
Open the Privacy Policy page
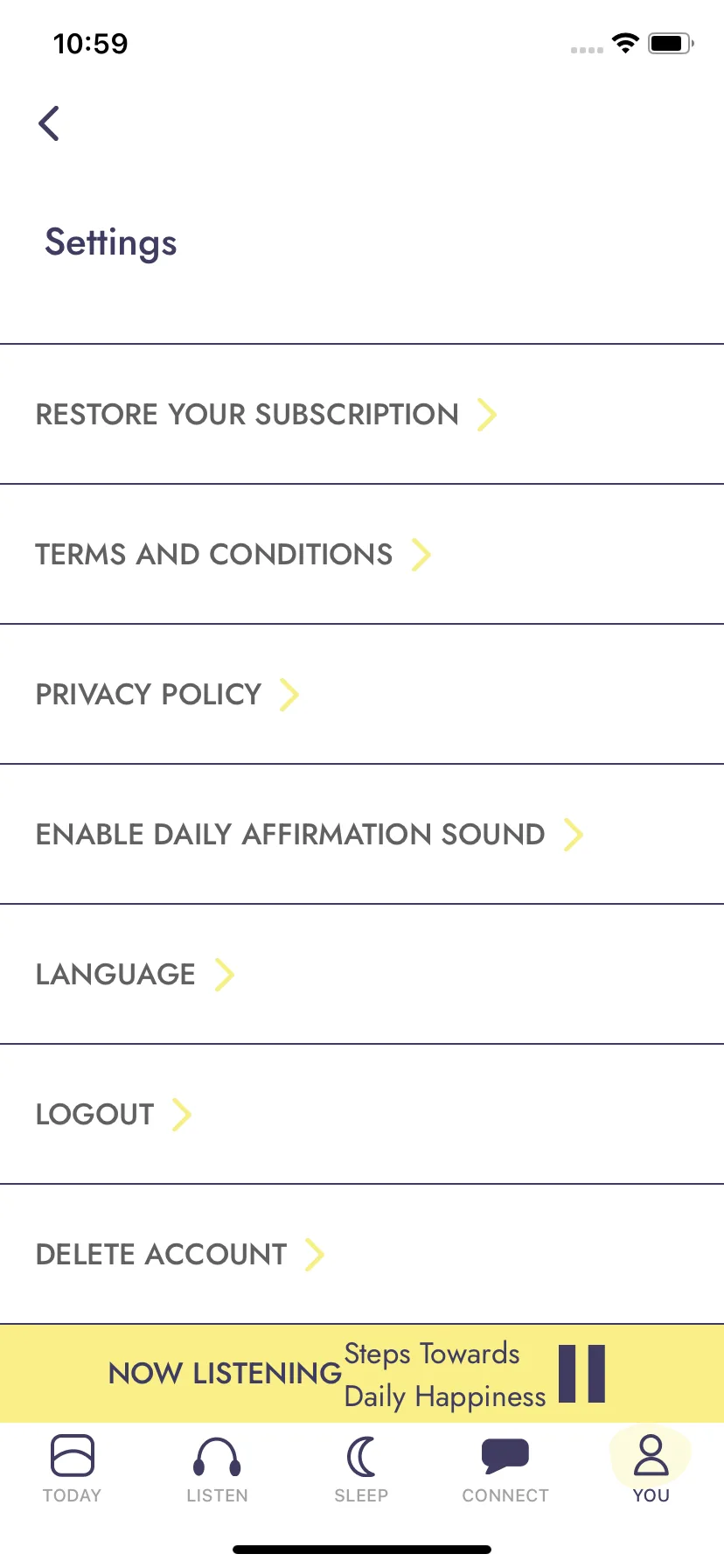[x=362, y=694]
